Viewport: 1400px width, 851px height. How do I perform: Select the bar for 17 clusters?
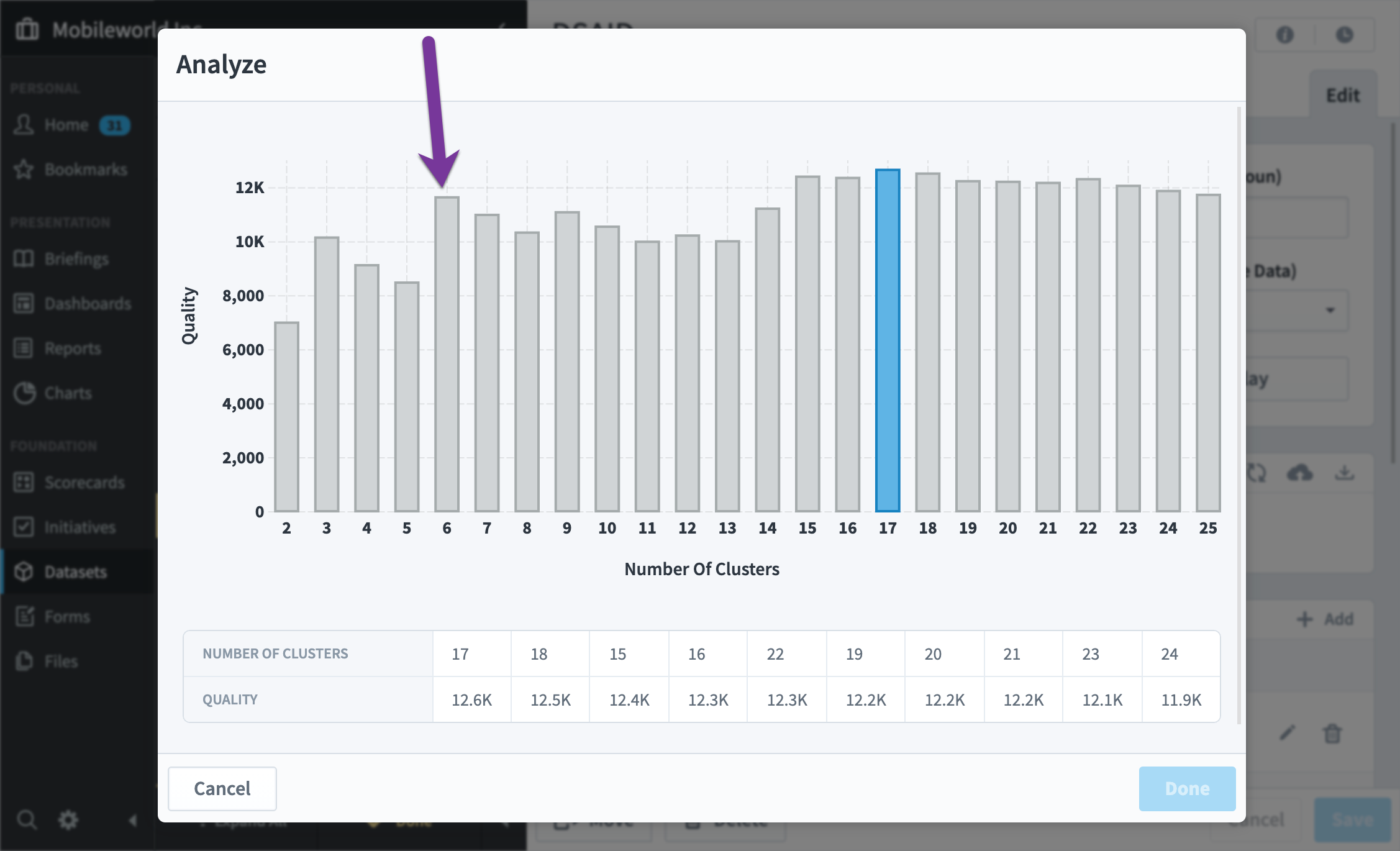click(x=888, y=340)
